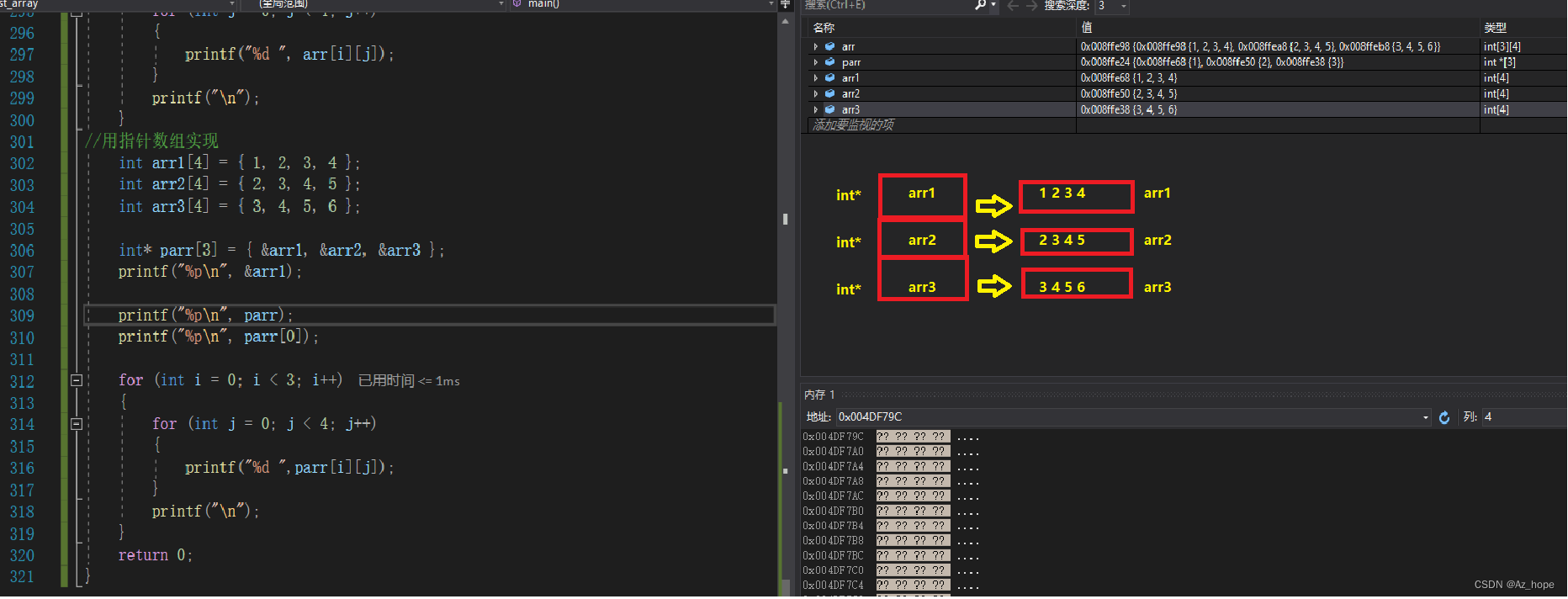Click the variable cube icon beside arr2
This screenshot has height=599, width=1568.
coord(829,94)
